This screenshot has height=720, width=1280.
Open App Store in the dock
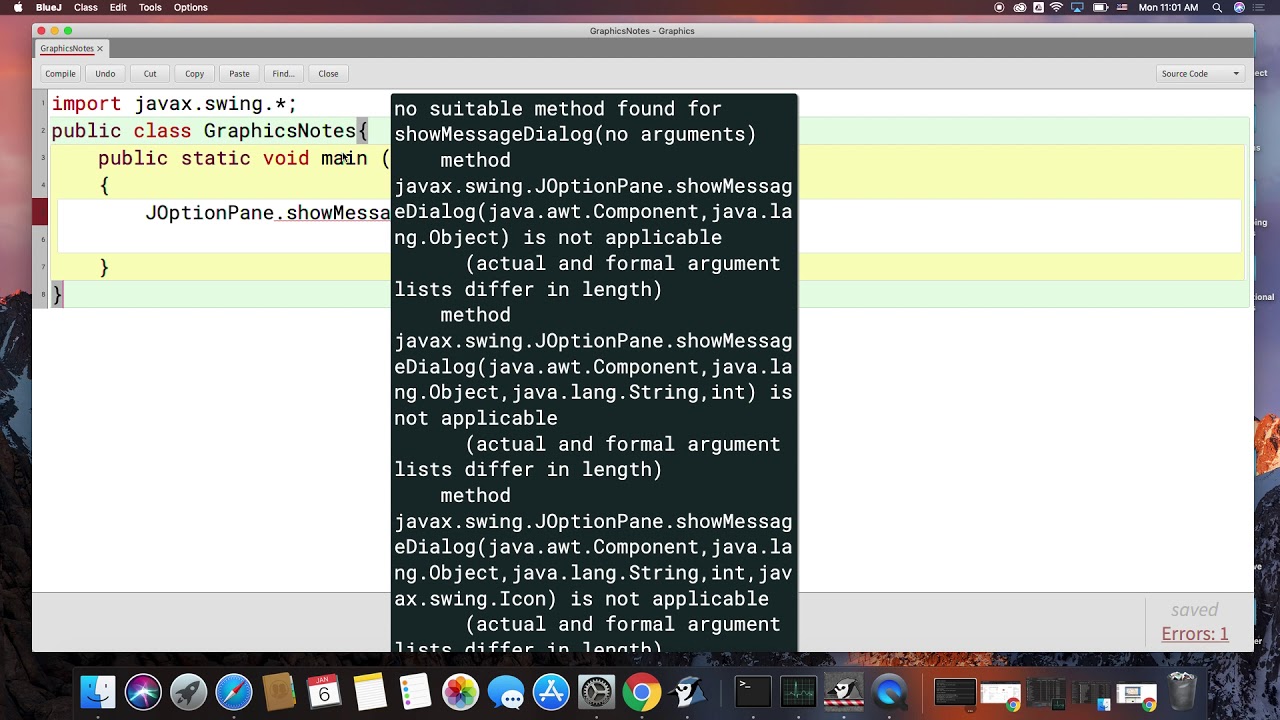tap(551, 692)
